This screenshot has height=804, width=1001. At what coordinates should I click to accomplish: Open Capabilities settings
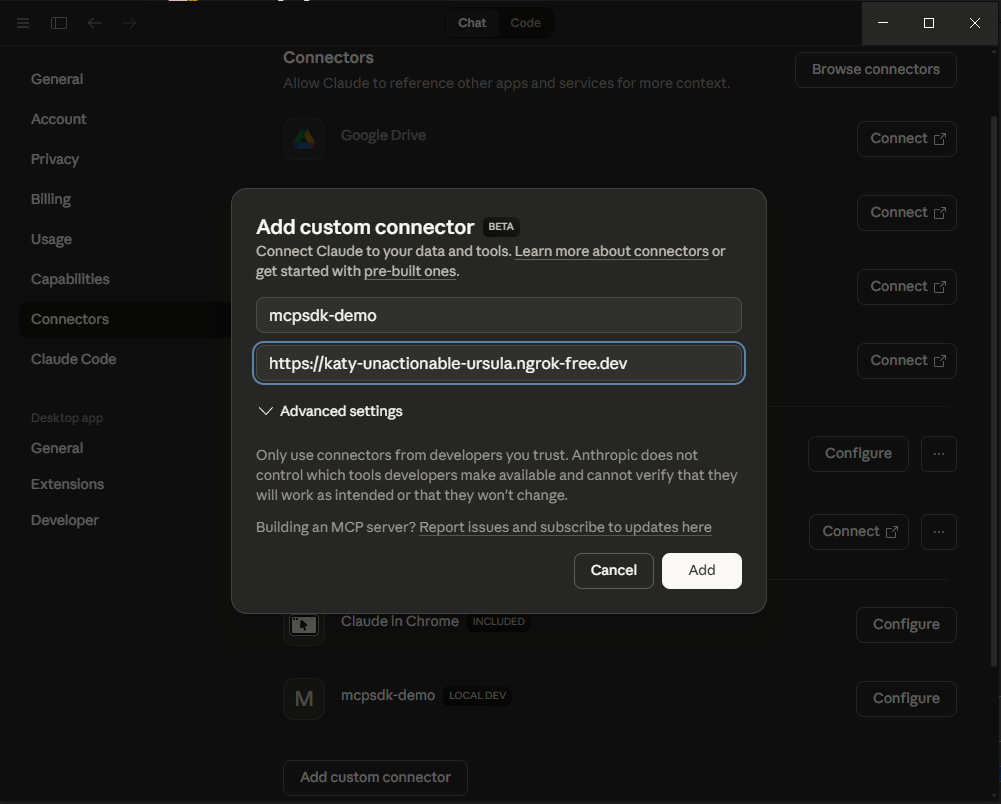tap(70, 279)
